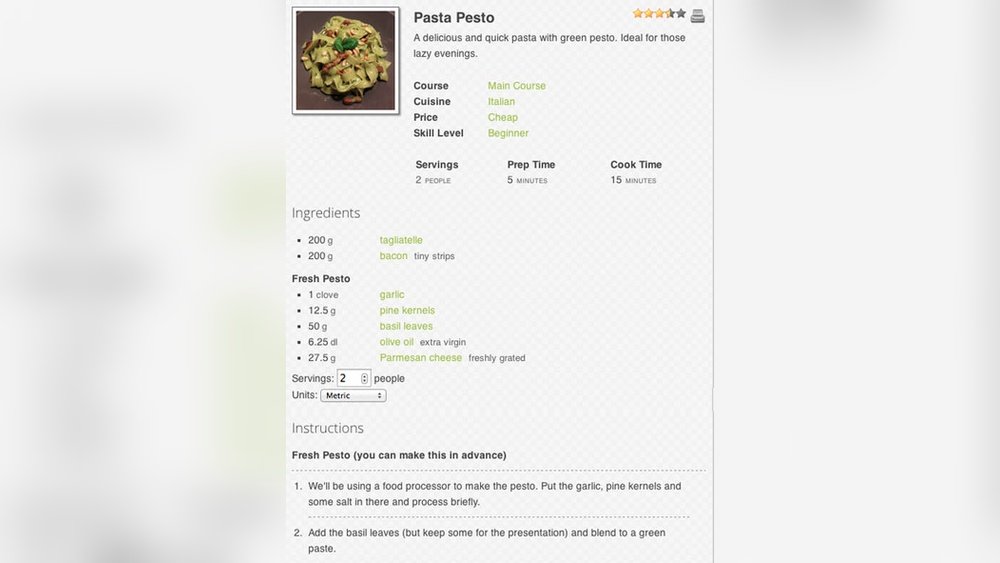Rate the recipe five stars

(x=682, y=14)
